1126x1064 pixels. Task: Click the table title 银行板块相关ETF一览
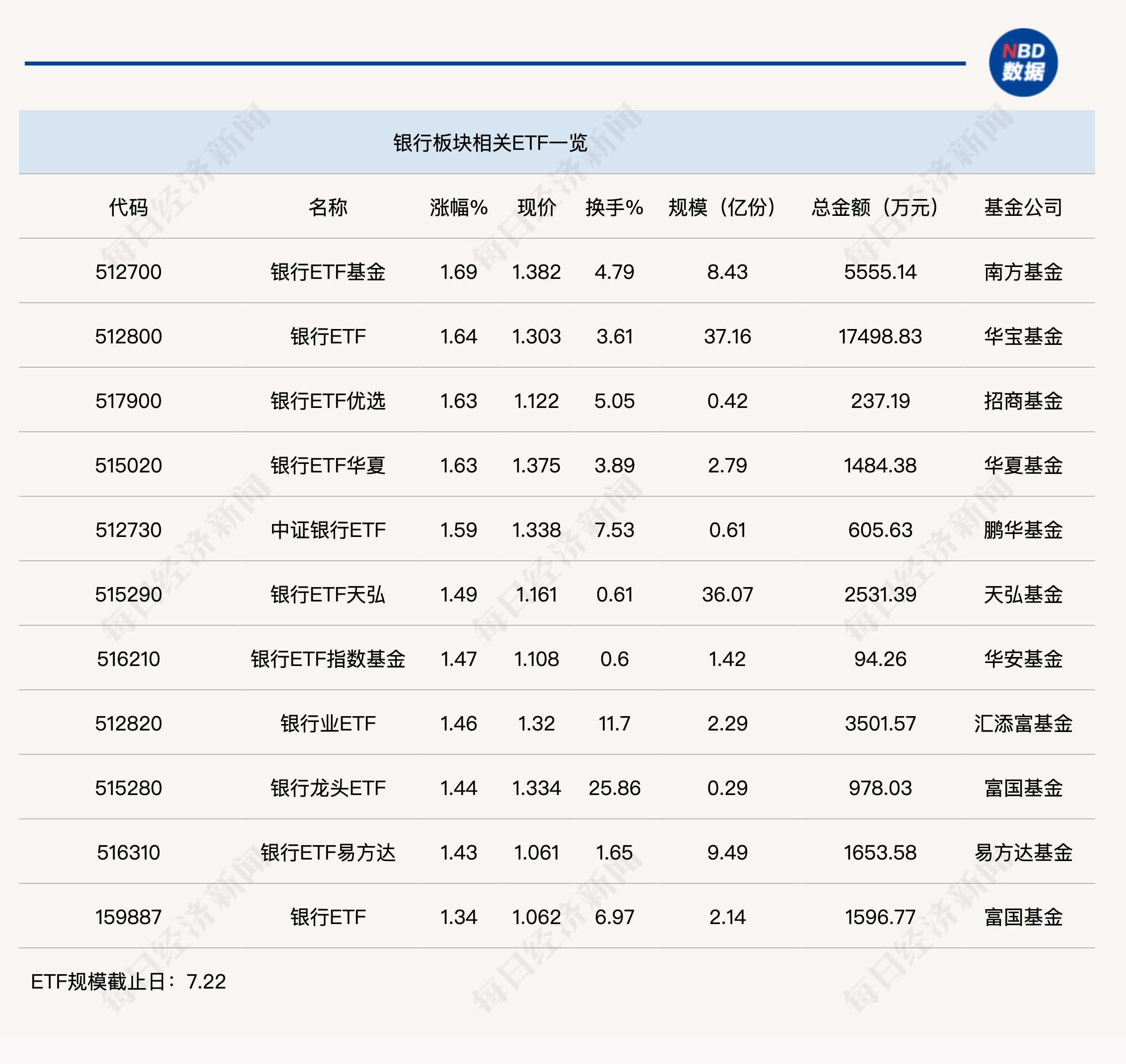(x=490, y=143)
